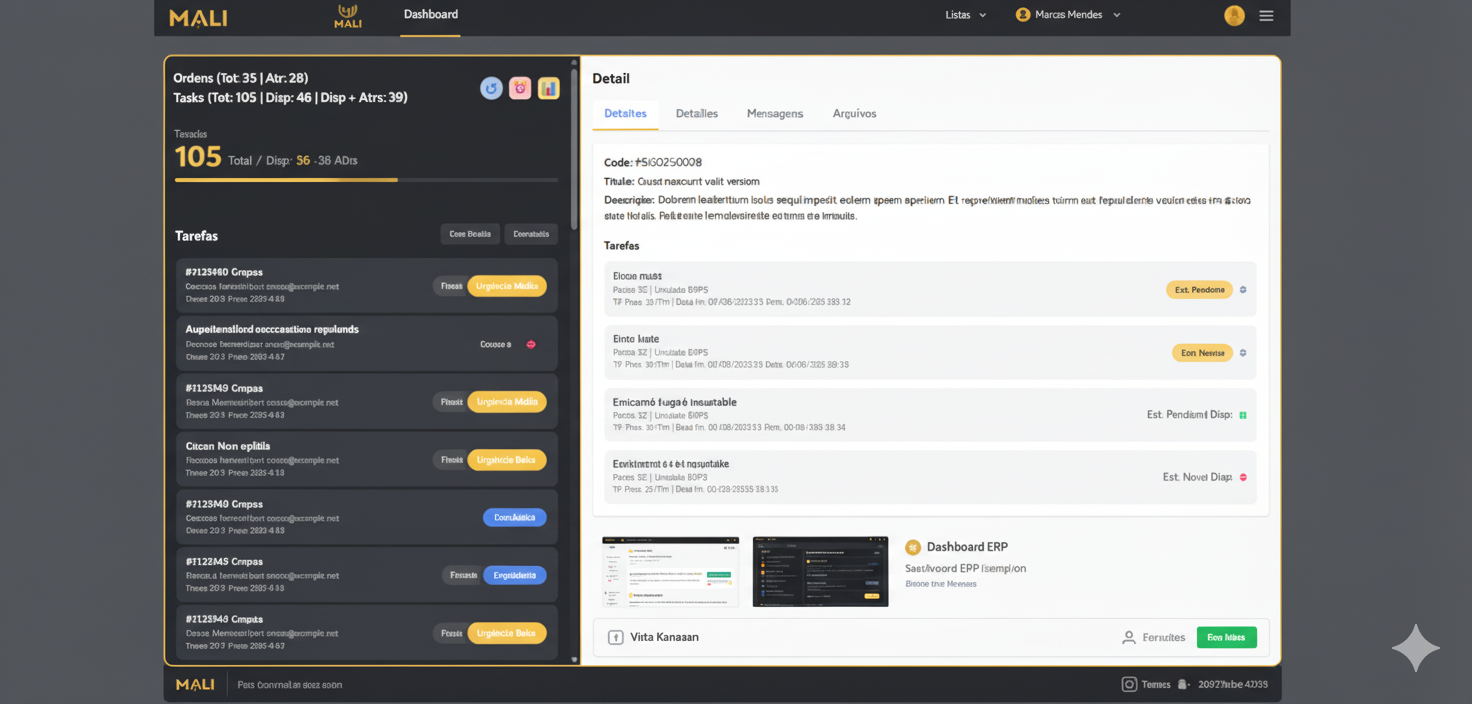Toggle the red indicator on Est. Novel Disp task

(1244, 477)
